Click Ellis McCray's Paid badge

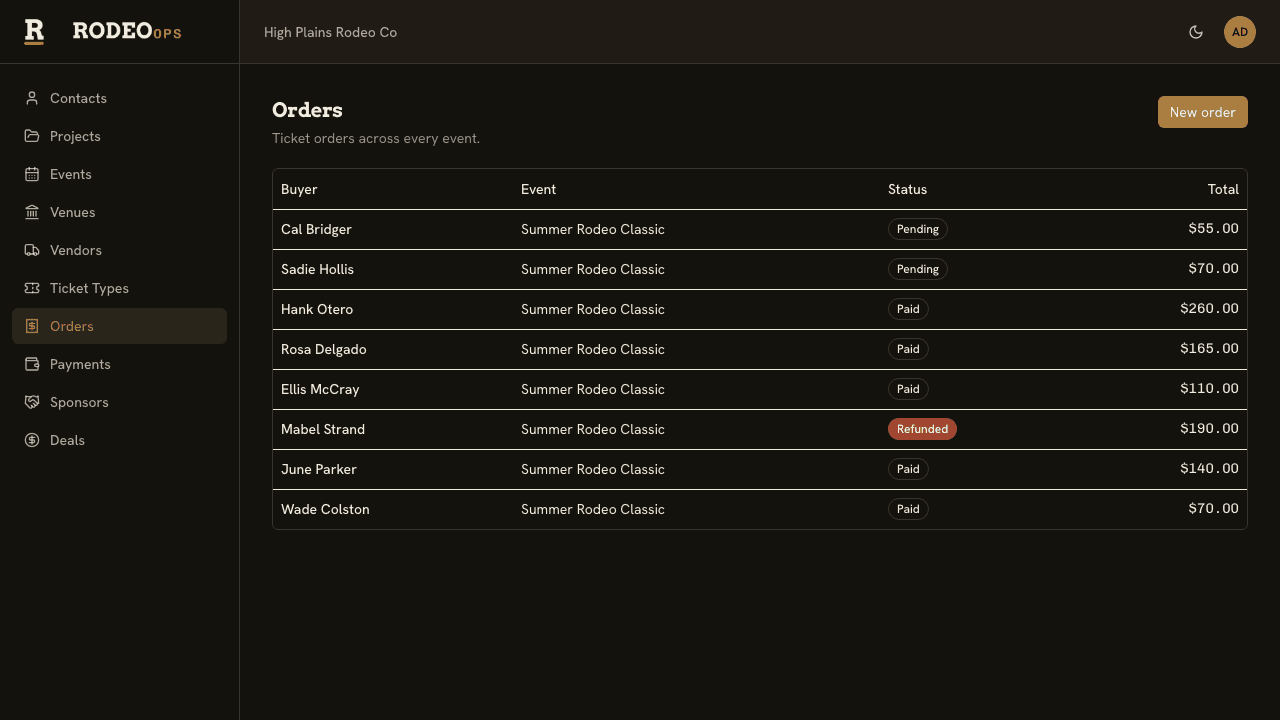908,389
